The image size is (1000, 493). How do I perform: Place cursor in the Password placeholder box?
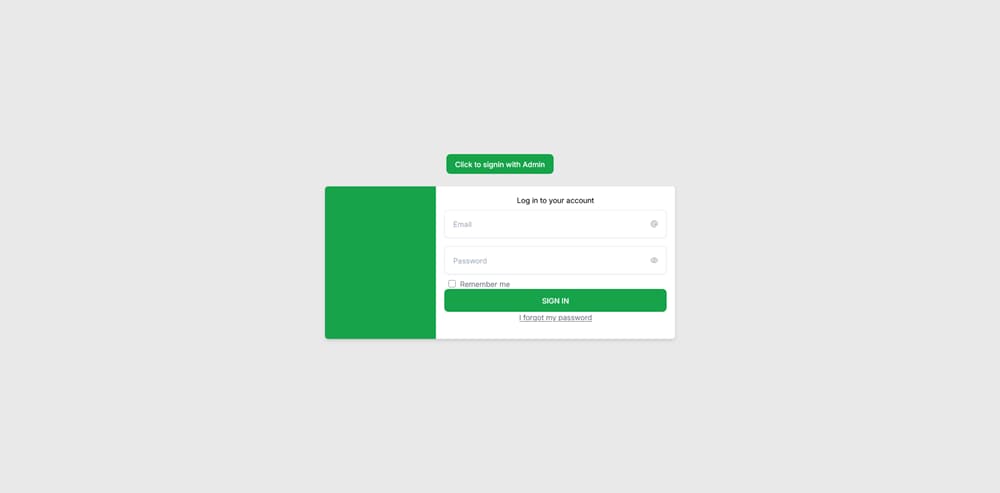(x=555, y=260)
